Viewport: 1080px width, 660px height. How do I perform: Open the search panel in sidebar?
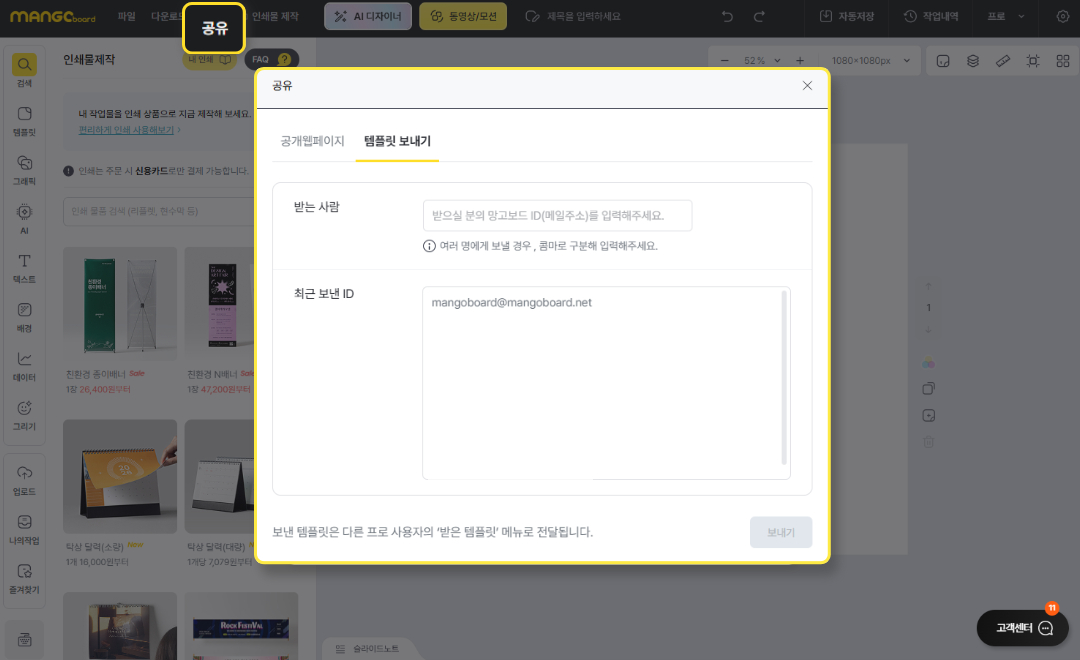click(25, 68)
